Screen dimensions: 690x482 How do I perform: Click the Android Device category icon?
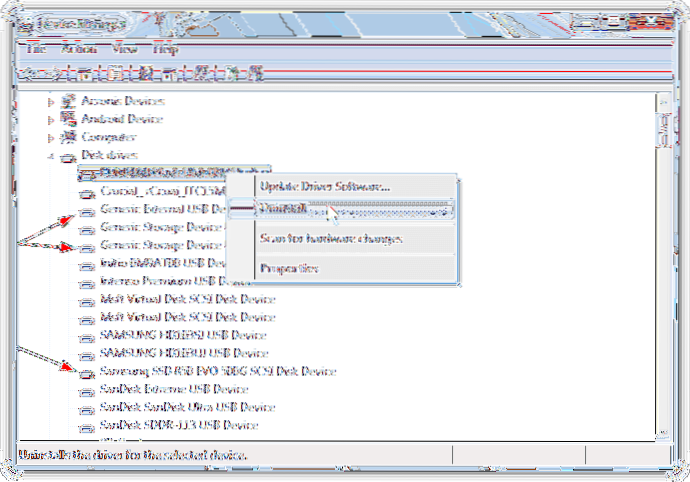[68, 119]
